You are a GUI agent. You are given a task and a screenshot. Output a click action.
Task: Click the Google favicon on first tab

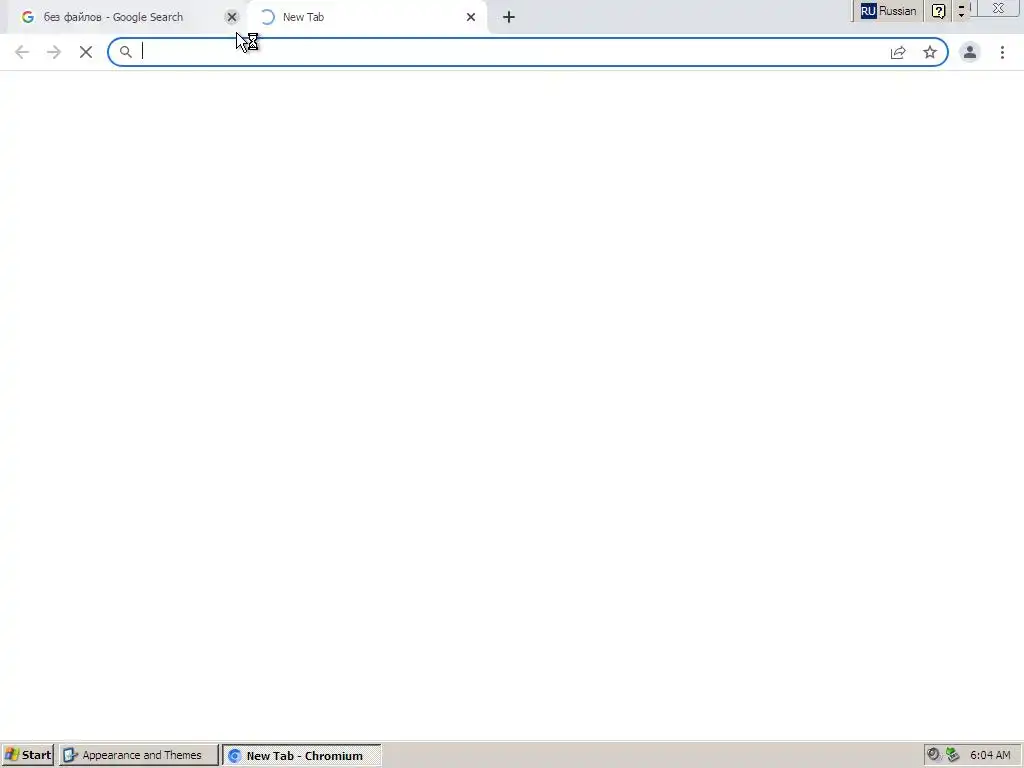(x=27, y=17)
